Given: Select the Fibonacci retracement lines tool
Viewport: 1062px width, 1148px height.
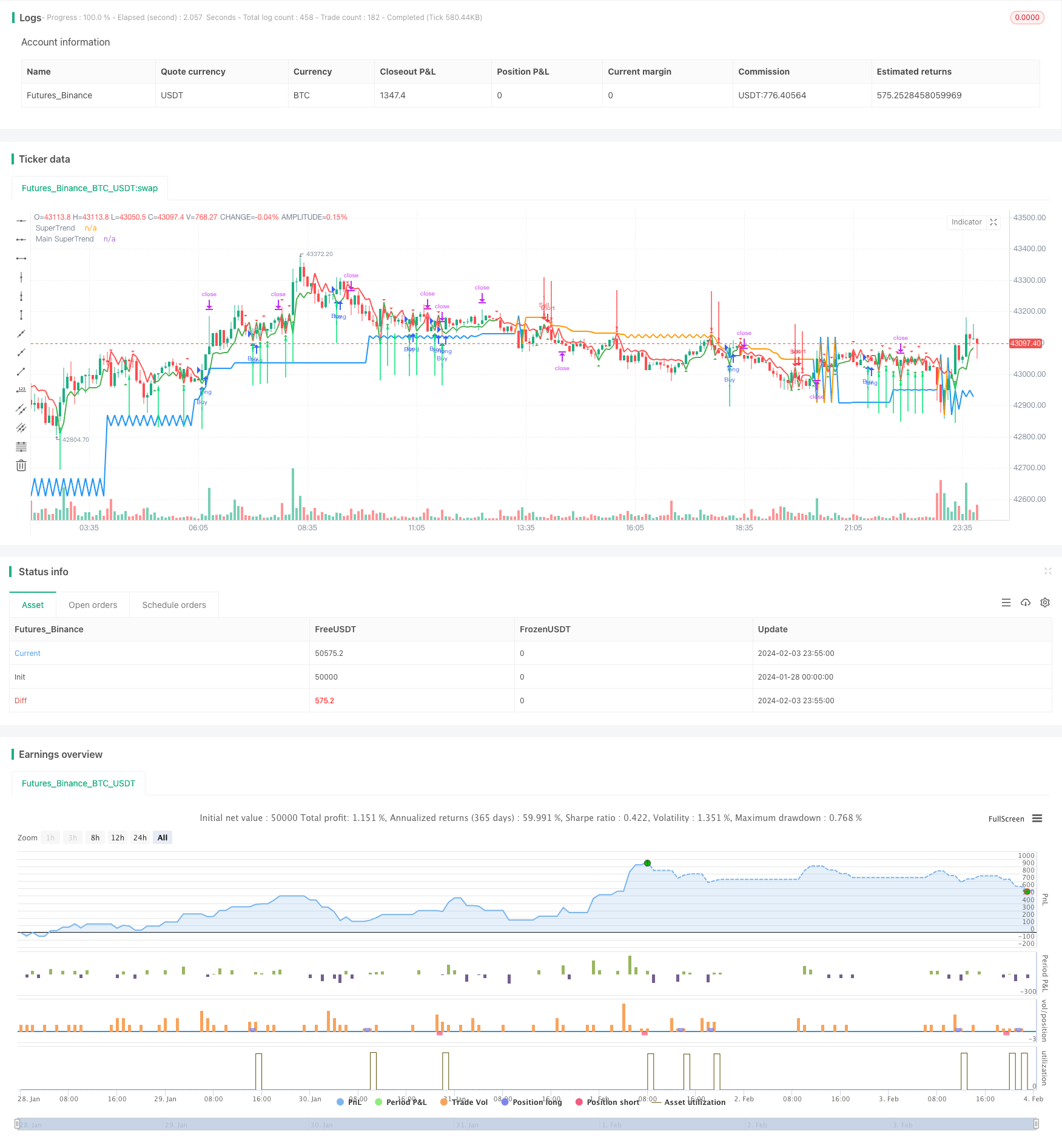Looking at the screenshot, I should [x=21, y=447].
